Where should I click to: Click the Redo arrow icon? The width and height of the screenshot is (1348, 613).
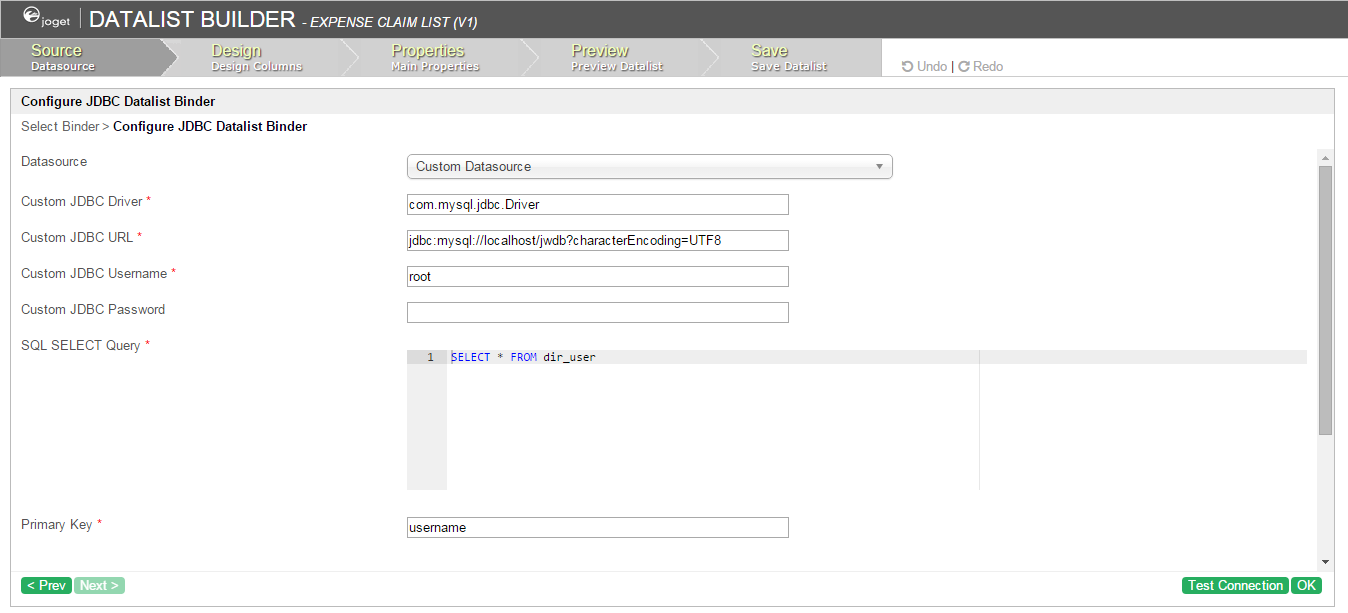coord(964,67)
